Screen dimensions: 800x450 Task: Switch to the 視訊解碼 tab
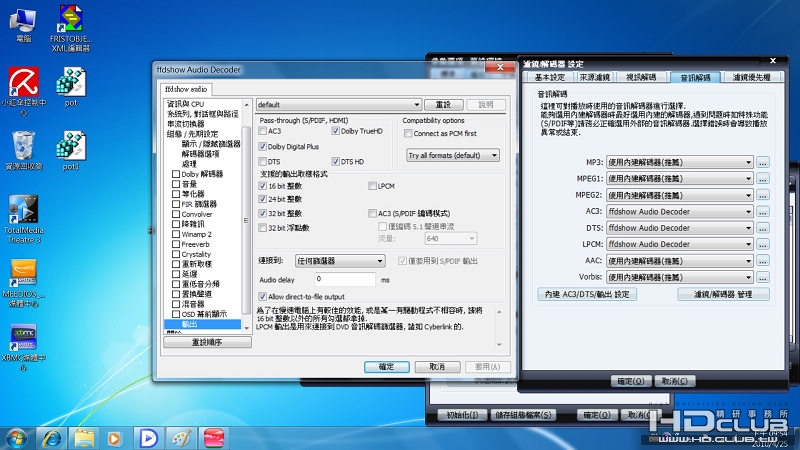641,77
